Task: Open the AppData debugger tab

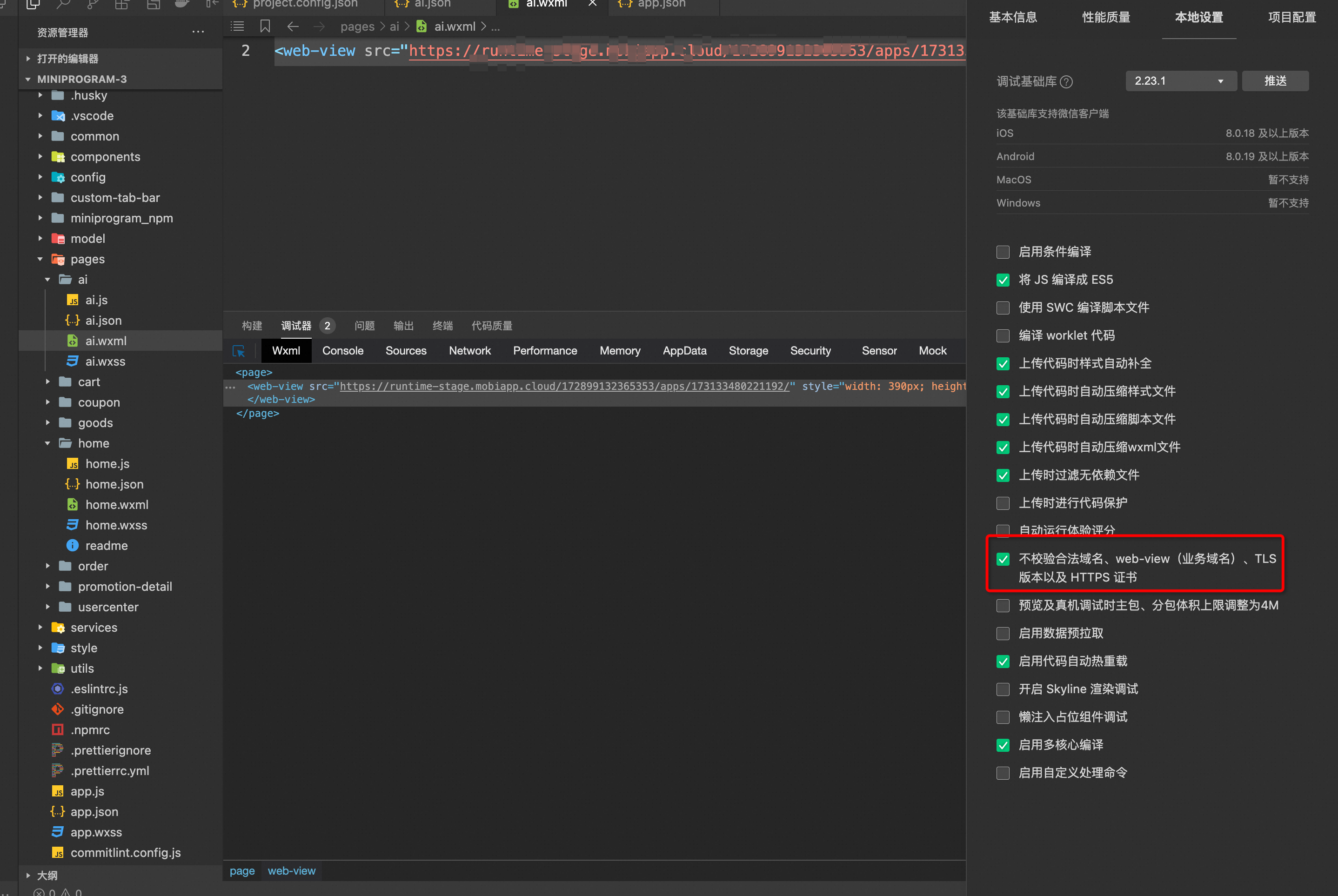Action: point(684,351)
